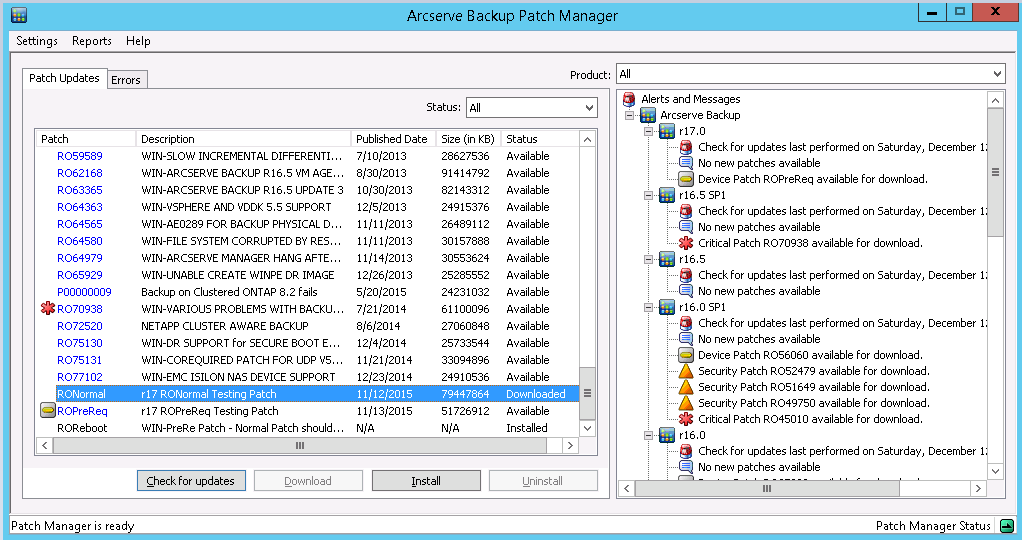Collapse the Arcserve Backup tree node
The image size is (1022, 540).
click(629, 115)
